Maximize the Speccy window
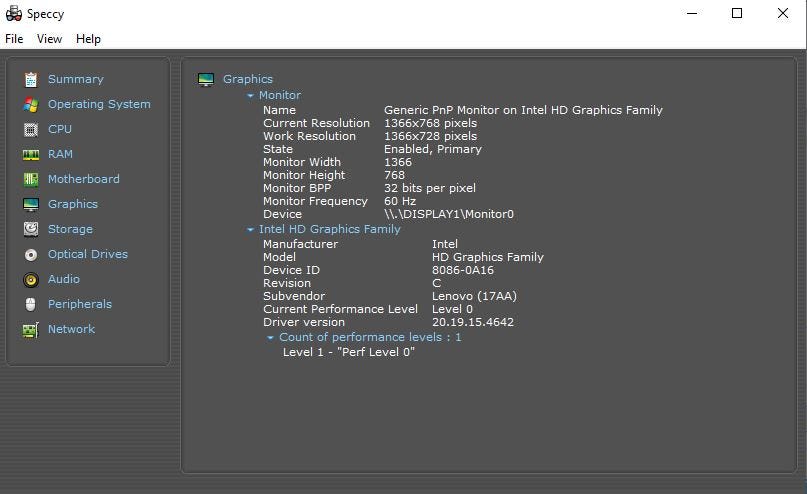This screenshot has width=807, height=494. click(737, 13)
